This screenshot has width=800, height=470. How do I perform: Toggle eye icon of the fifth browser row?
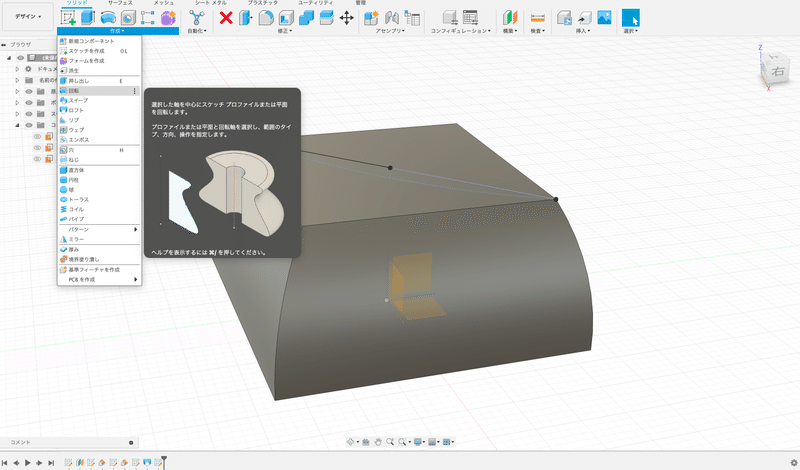pyautogui.click(x=29, y=114)
